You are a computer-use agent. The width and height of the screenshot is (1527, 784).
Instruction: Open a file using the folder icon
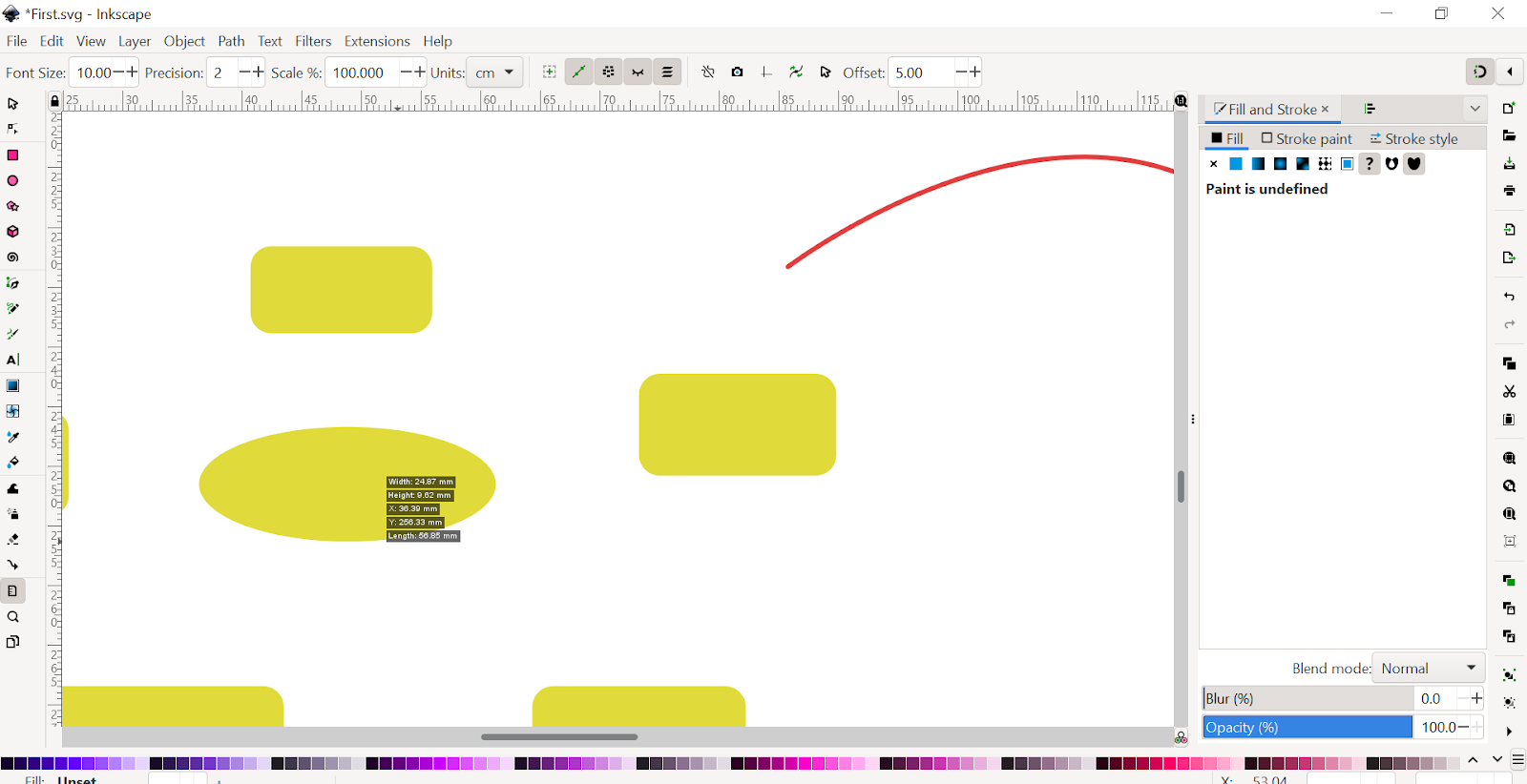pyautogui.click(x=1509, y=135)
